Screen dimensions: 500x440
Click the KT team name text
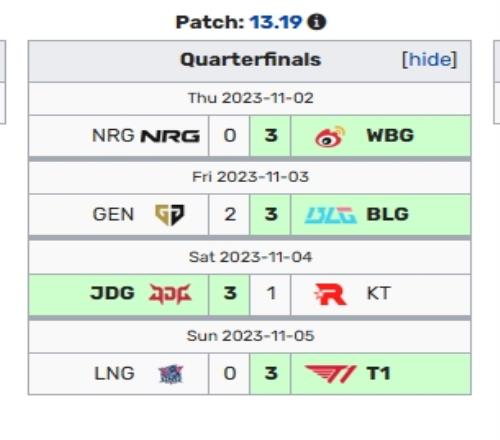coord(378,293)
